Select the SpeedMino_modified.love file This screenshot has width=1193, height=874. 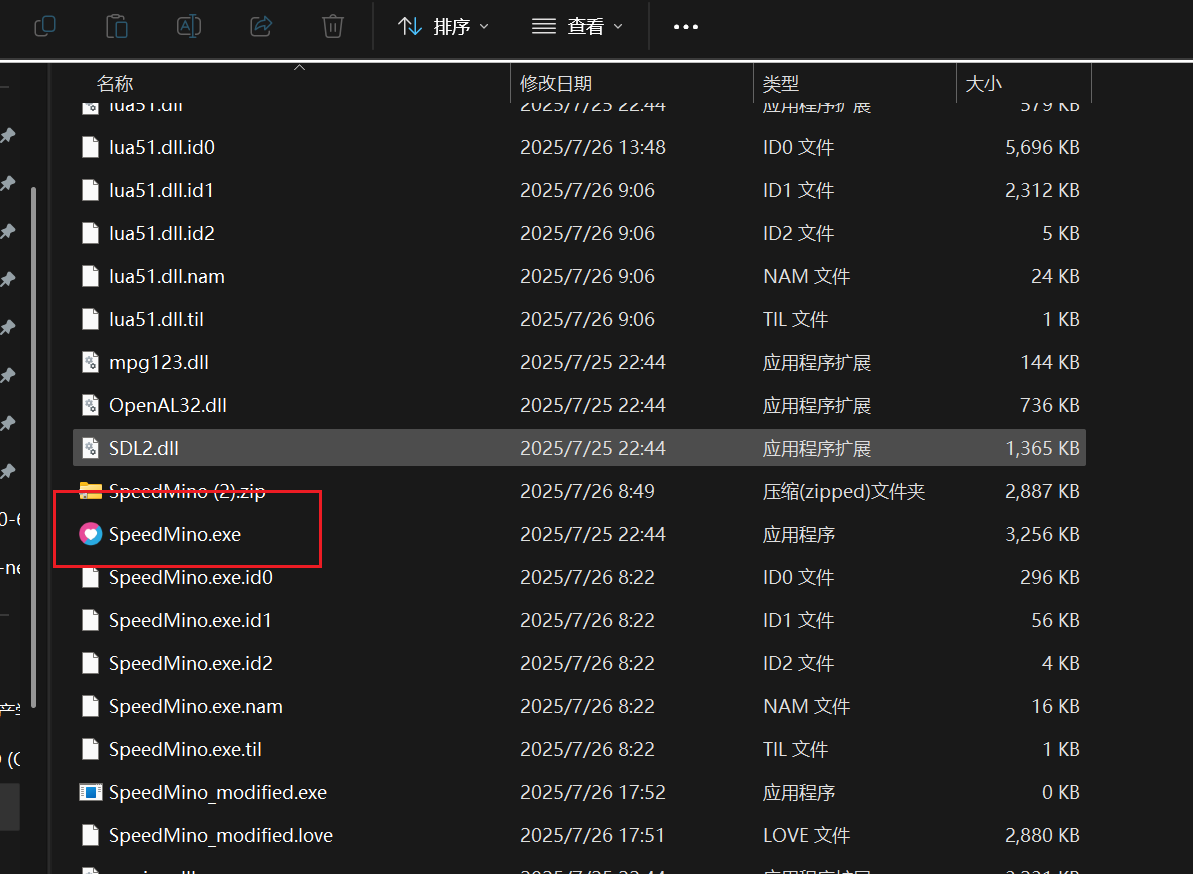pyautogui.click(x=220, y=835)
